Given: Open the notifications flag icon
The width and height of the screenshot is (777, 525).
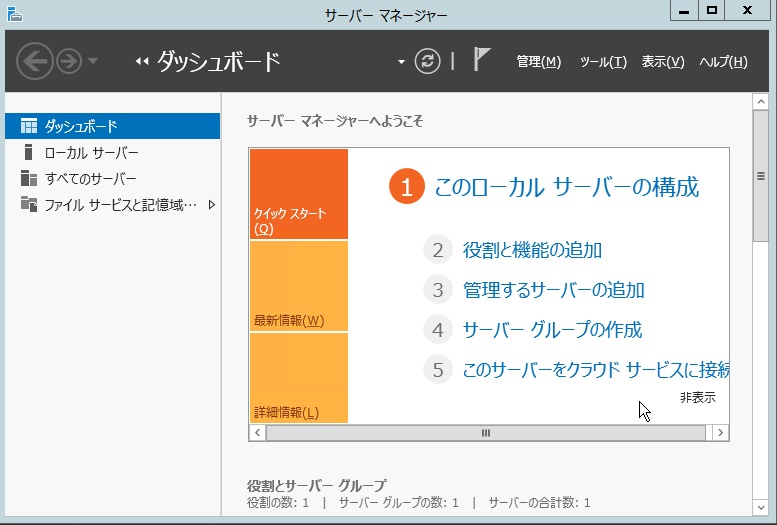Looking at the screenshot, I should [x=482, y=60].
